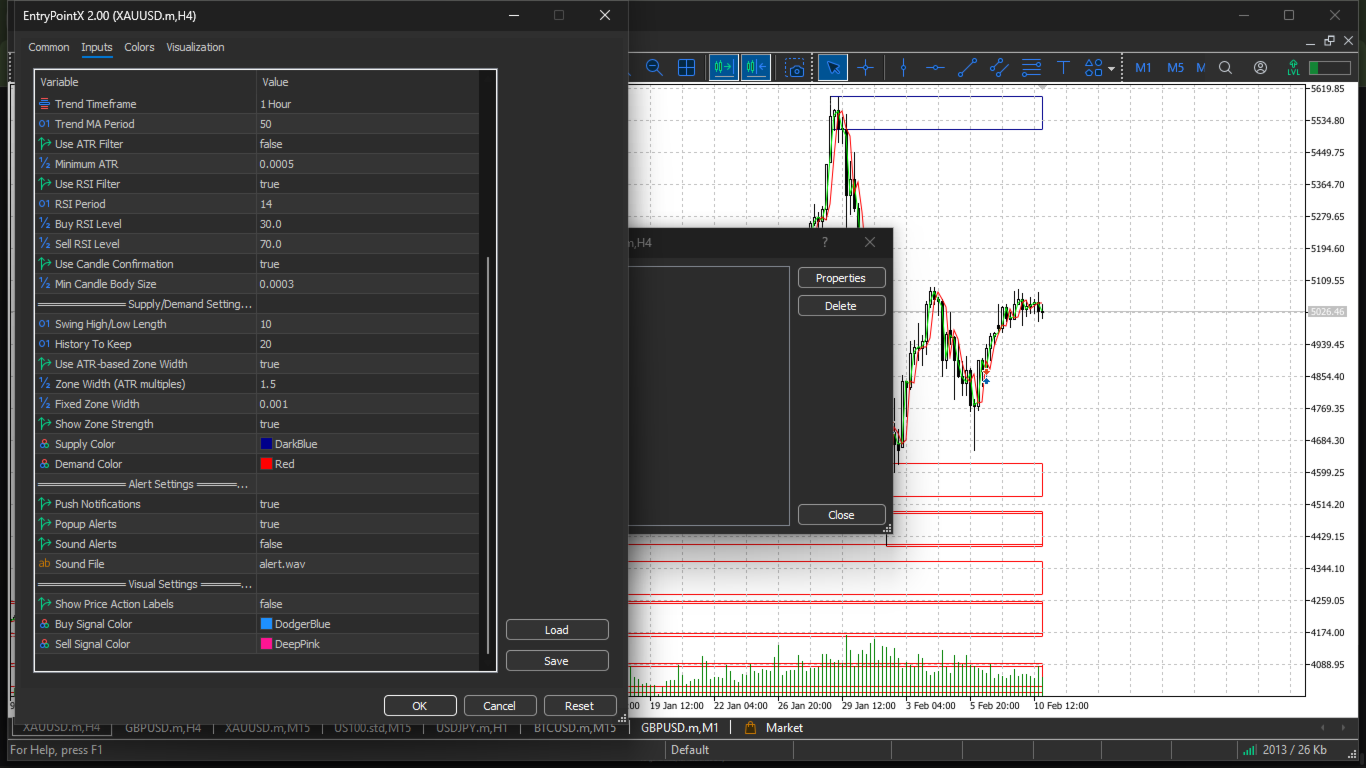
Task: Select the text label tool
Action: (x=1063, y=67)
